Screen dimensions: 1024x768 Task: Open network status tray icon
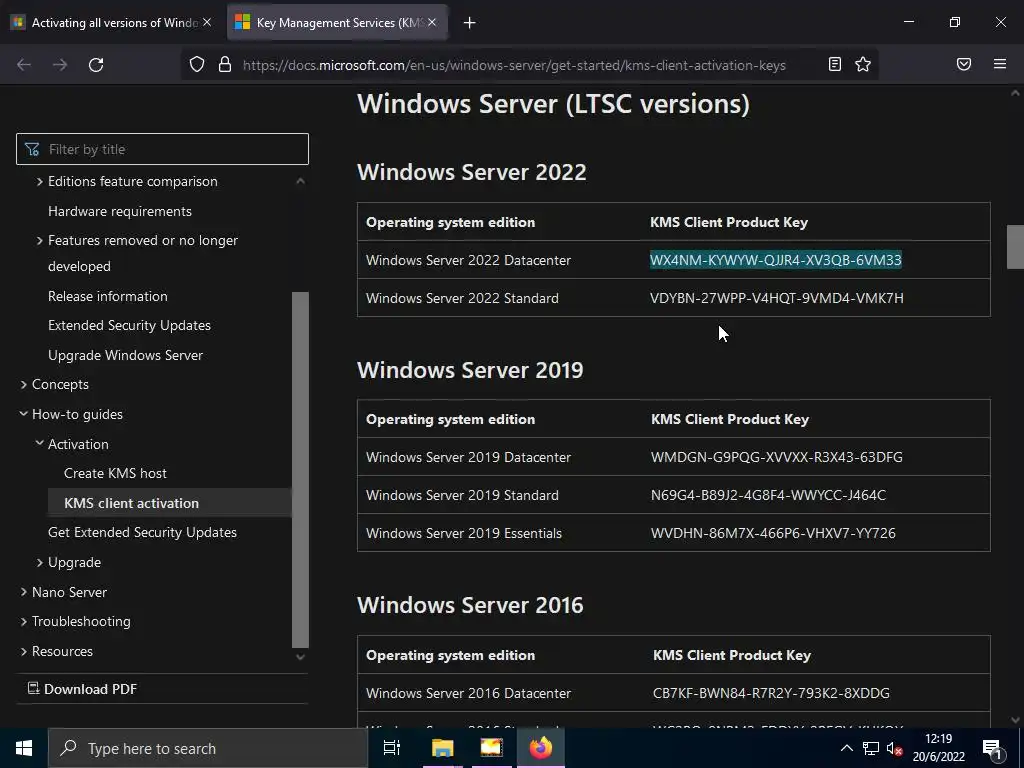pyautogui.click(x=871, y=748)
